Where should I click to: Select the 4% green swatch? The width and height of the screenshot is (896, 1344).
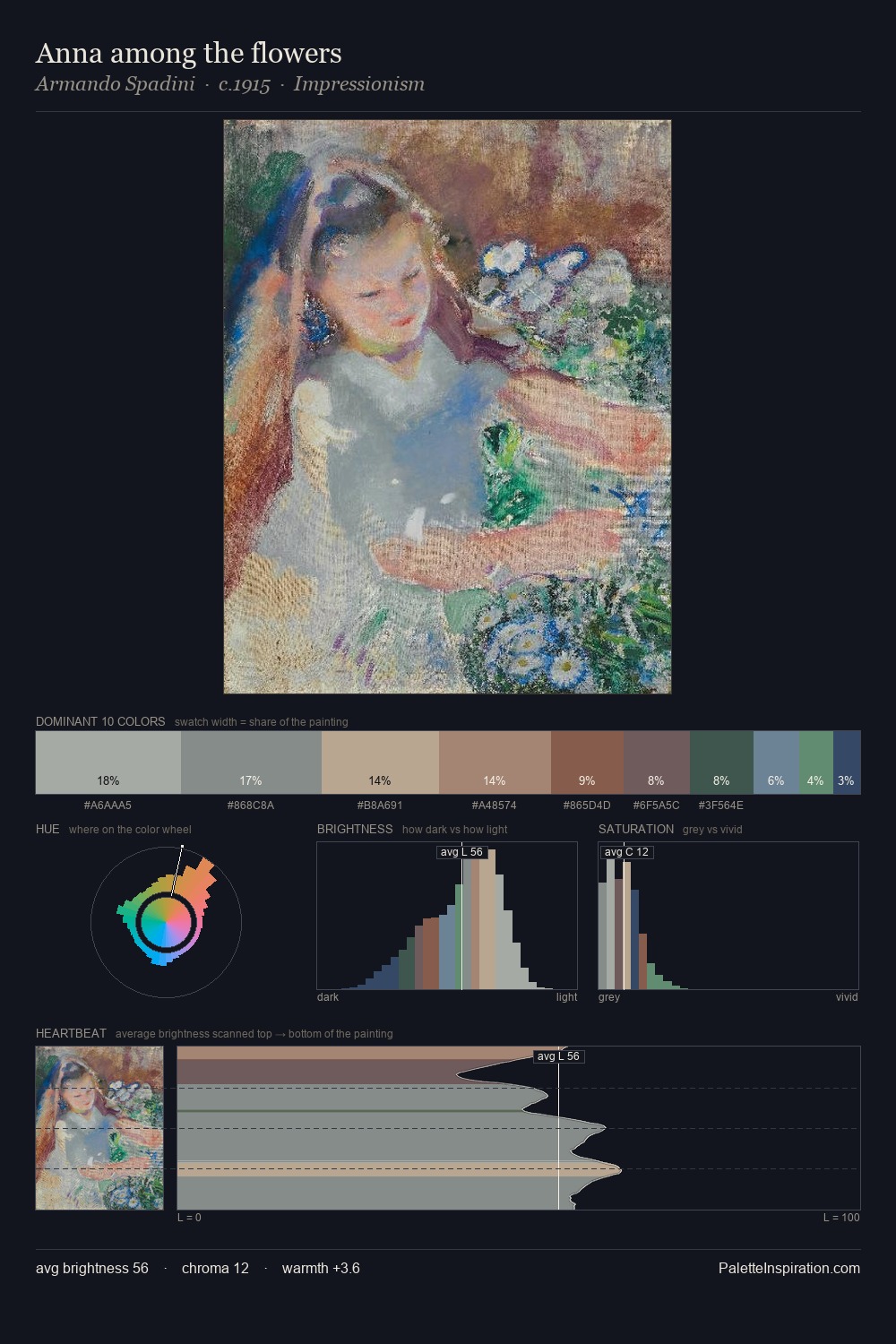pos(816,762)
